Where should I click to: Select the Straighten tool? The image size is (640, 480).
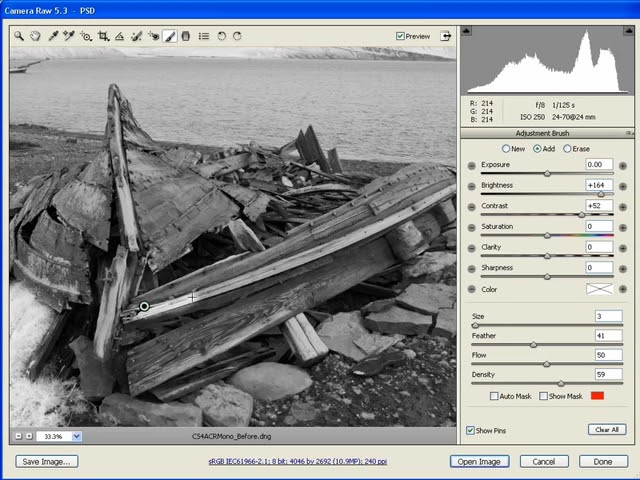point(119,36)
